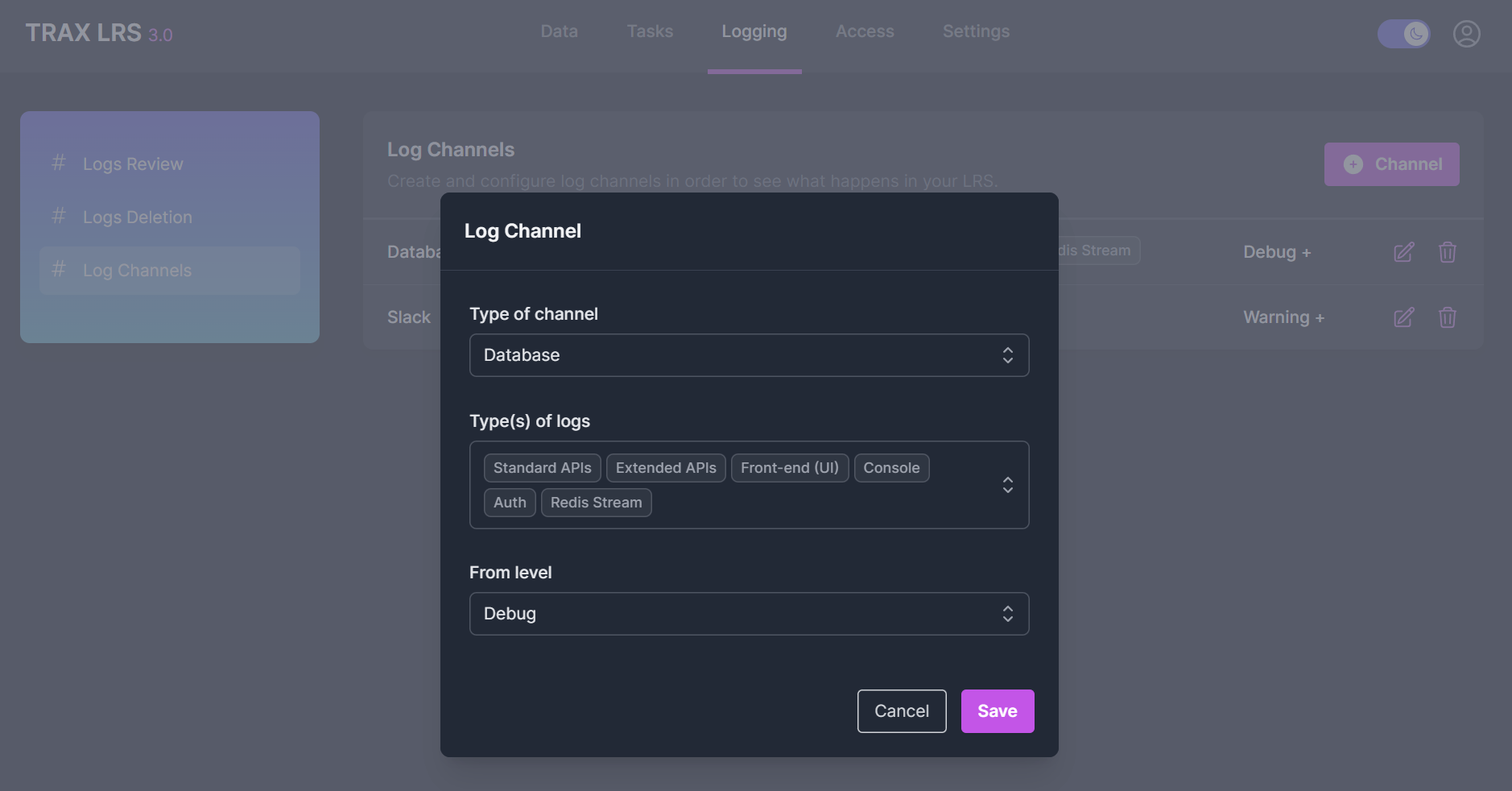This screenshot has width=1512, height=791.
Task: Open Log Channels in the sidebar
Action: tap(137, 271)
